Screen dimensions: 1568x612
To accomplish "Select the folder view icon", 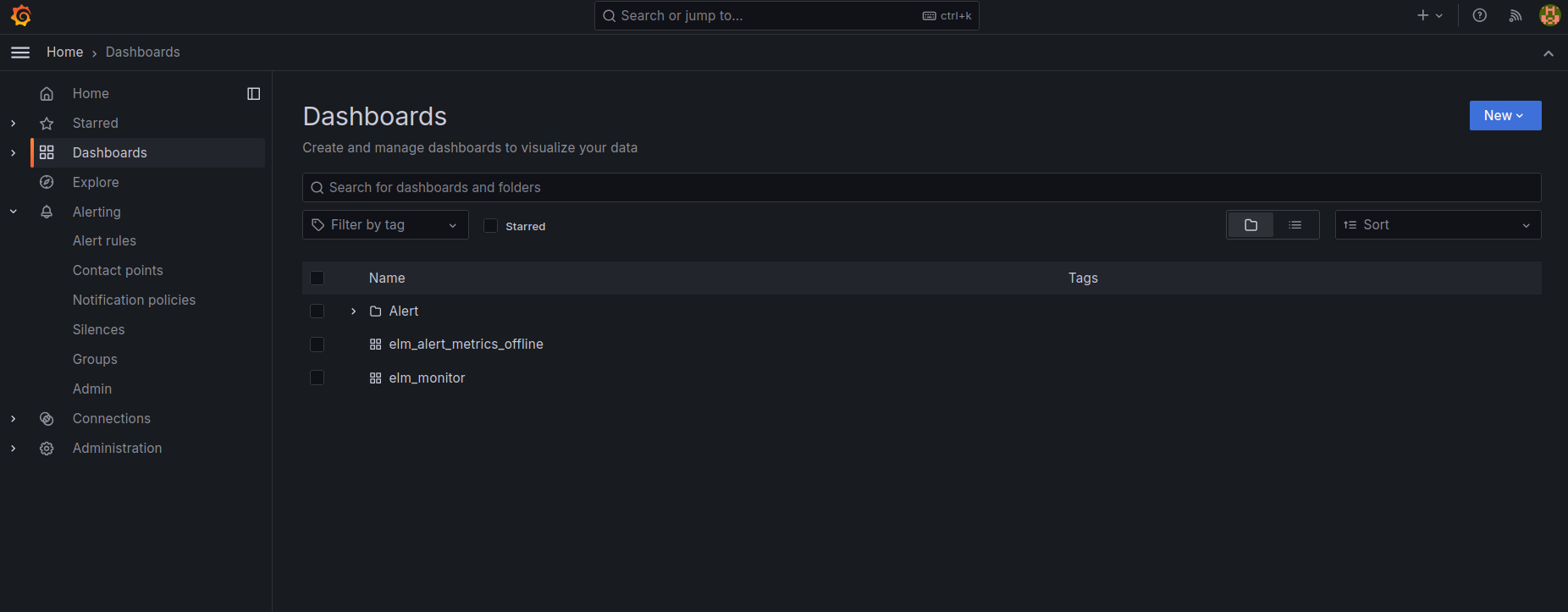I will pyautogui.click(x=1251, y=225).
